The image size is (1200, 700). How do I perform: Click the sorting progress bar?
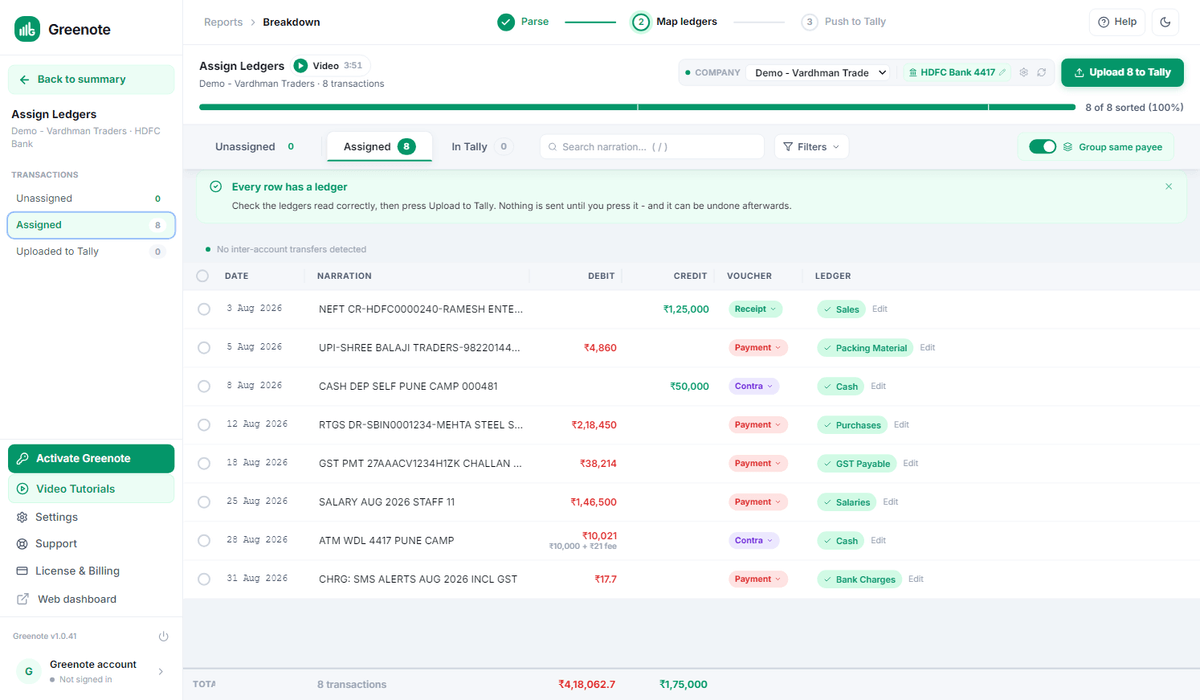(x=638, y=107)
